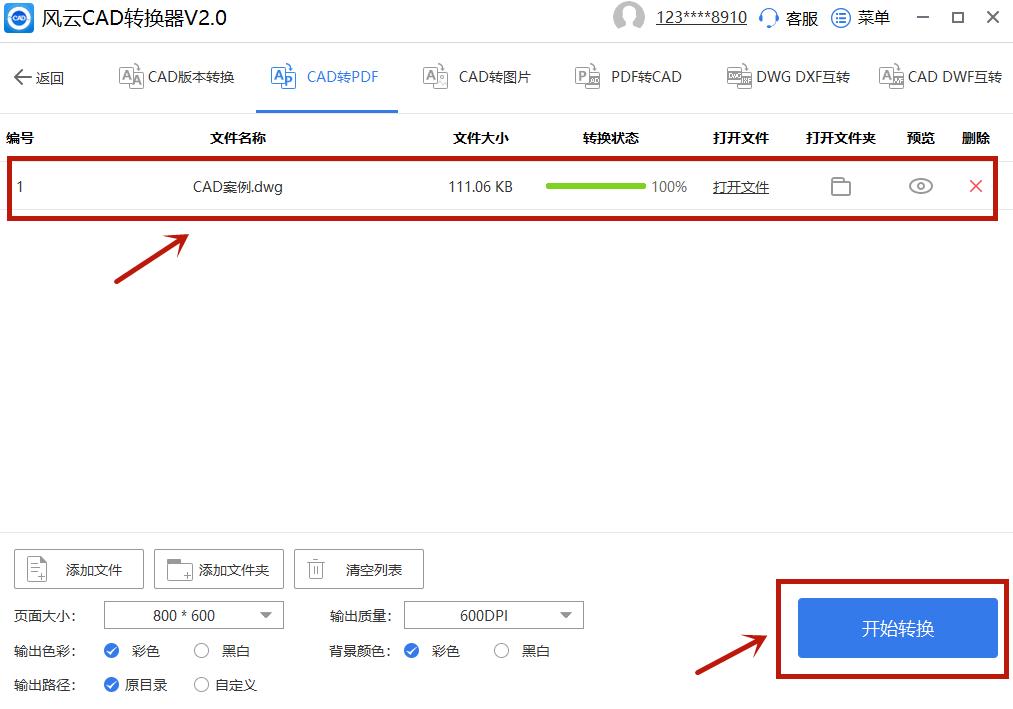Image resolution: width=1013 pixels, height=709 pixels.
Task: Open the folder for CAD案例.dwg
Action: [x=840, y=186]
